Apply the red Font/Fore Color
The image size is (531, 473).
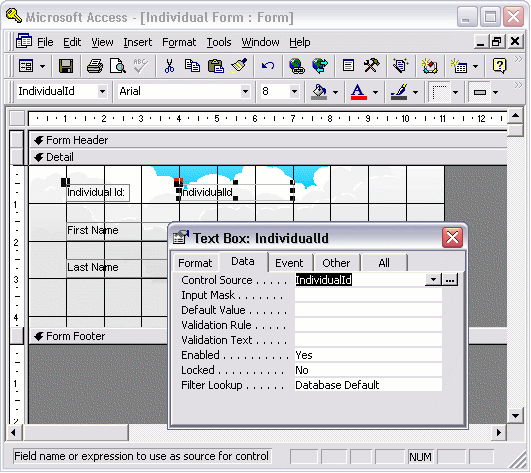(x=359, y=92)
